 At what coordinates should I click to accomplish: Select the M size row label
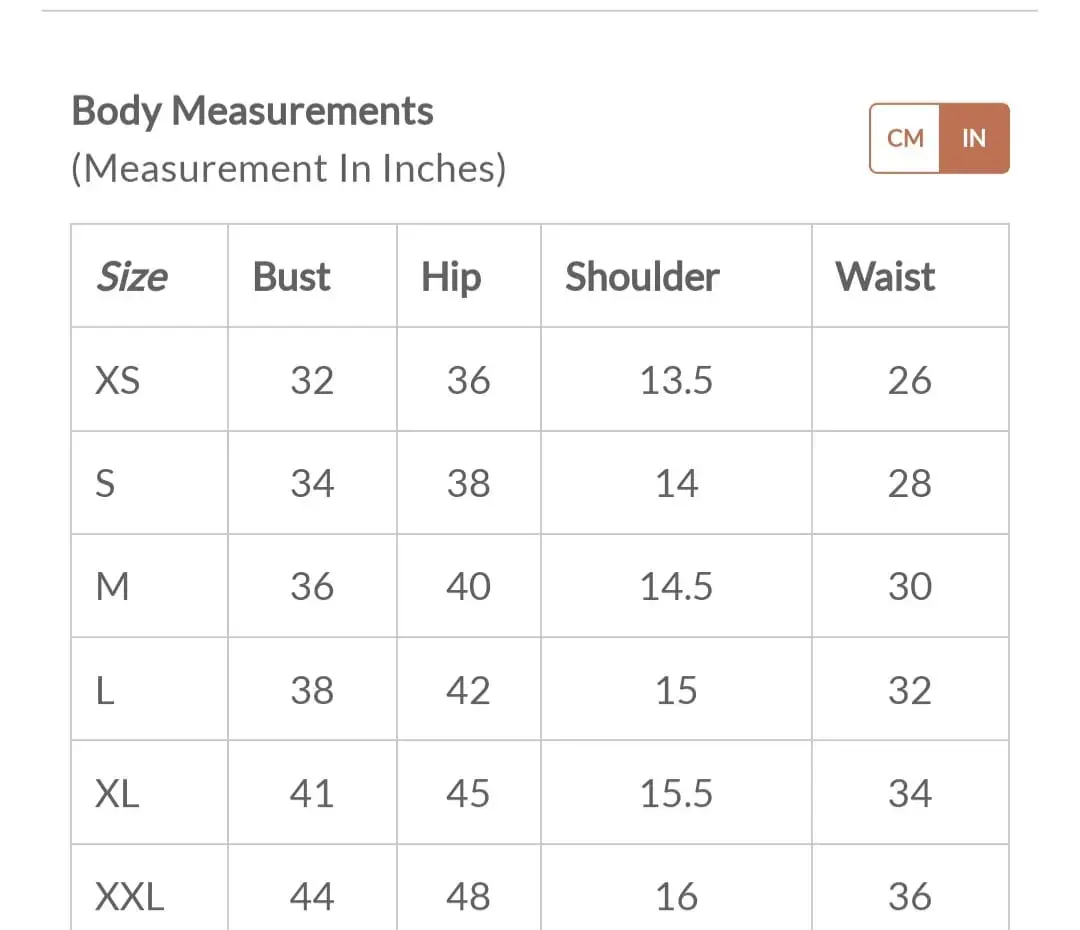[x=112, y=587]
